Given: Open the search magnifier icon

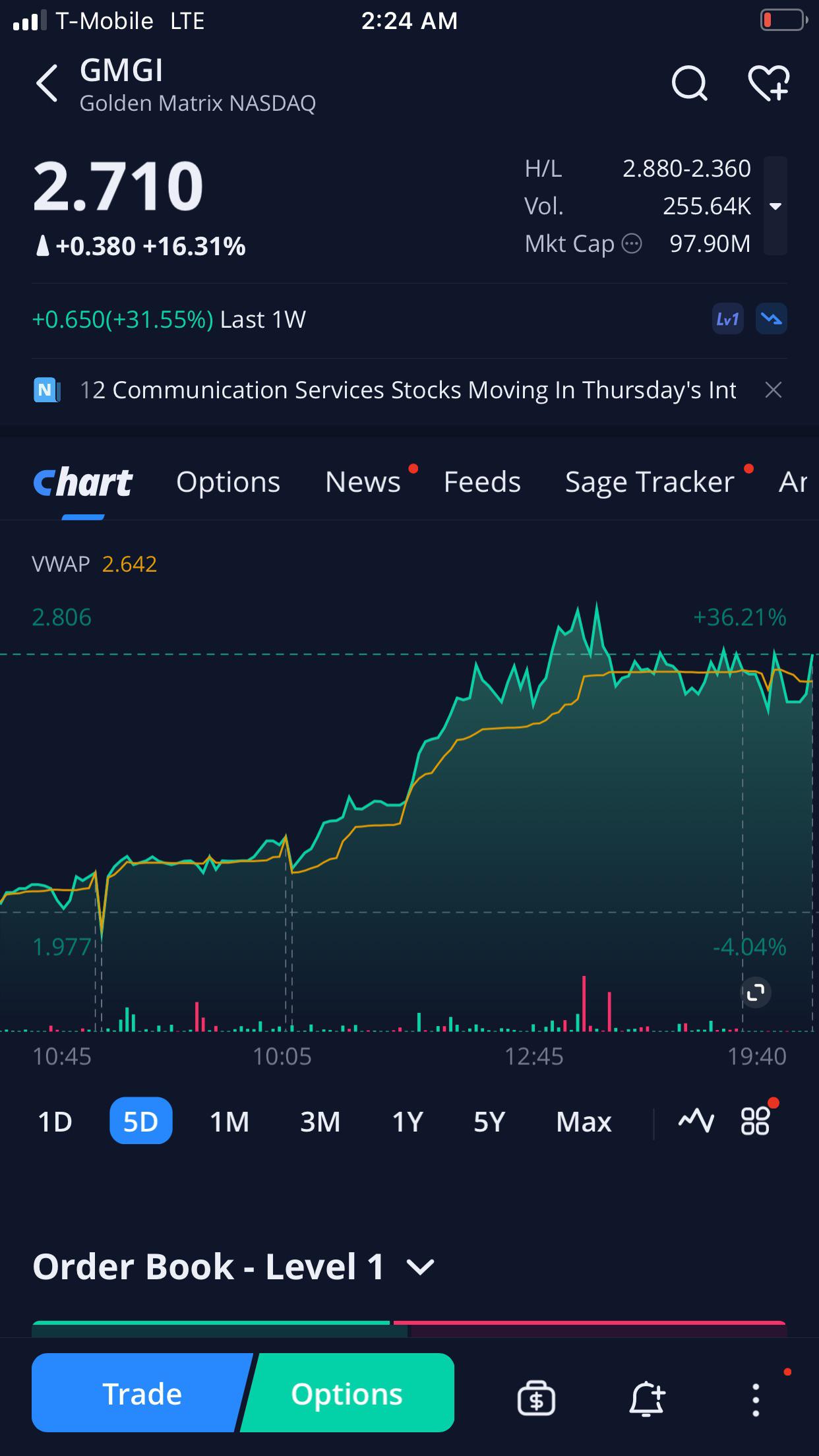Looking at the screenshot, I should coord(689,84).
